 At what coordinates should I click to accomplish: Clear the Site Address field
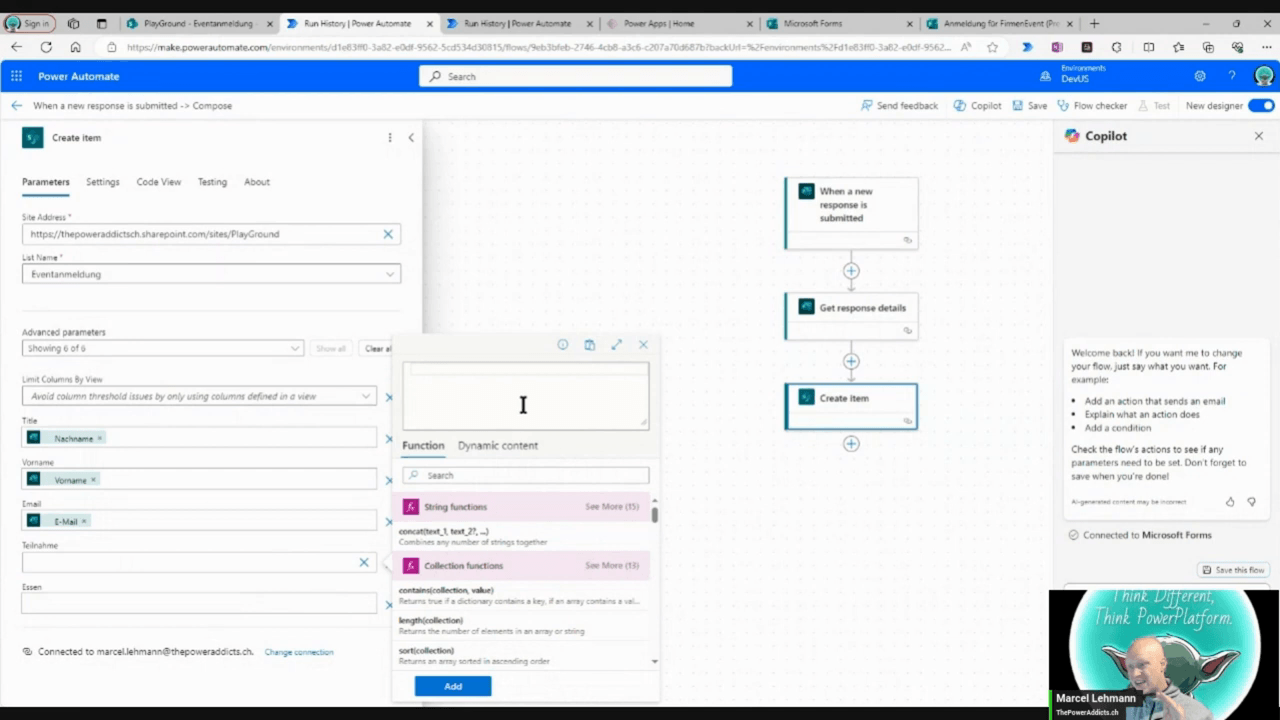click(x=388, y=234)
